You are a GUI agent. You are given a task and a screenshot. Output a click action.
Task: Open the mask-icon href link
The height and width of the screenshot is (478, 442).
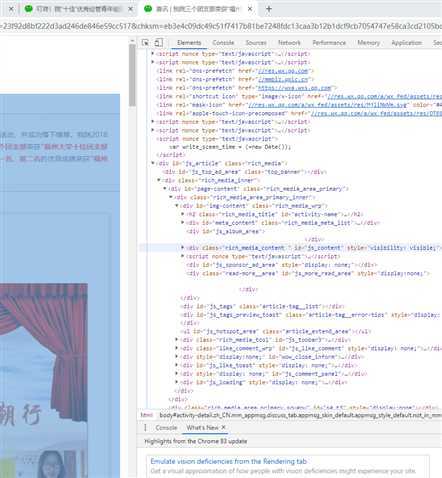(327, 105)
